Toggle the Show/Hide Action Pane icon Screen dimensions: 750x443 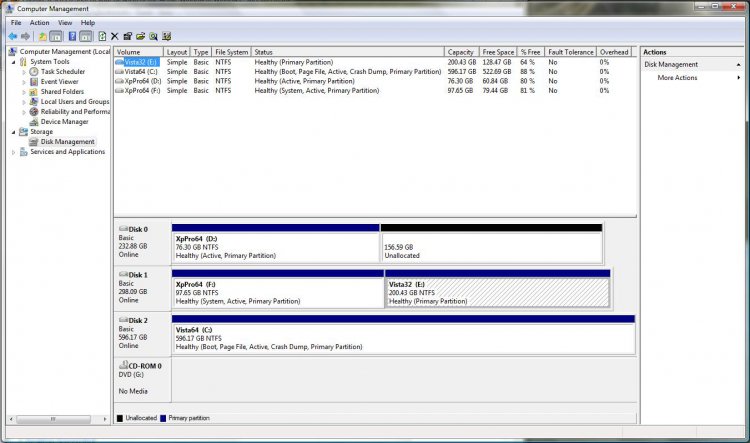point(86,36)
